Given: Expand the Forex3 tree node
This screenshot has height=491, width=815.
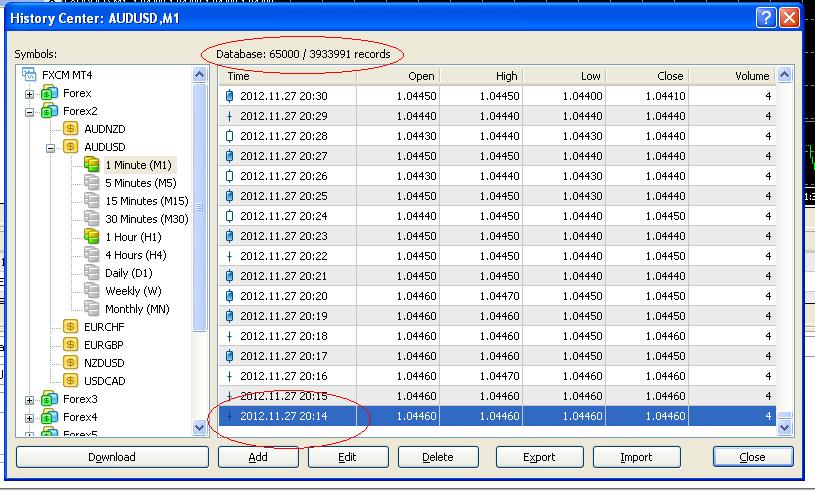Looking at the screenshot, I should pos(30,400).
